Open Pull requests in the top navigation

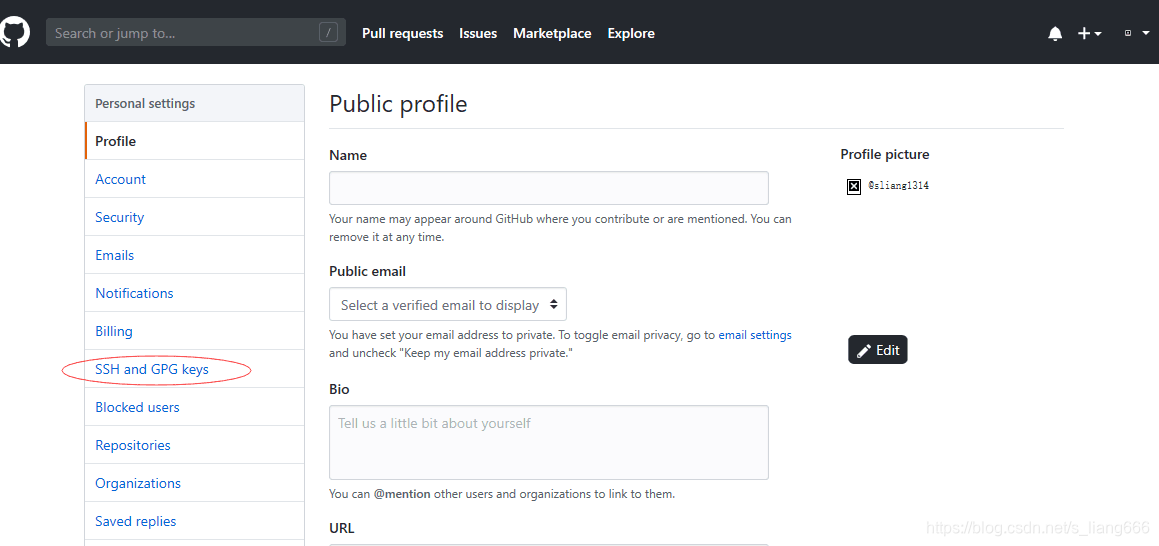point(402,33)
